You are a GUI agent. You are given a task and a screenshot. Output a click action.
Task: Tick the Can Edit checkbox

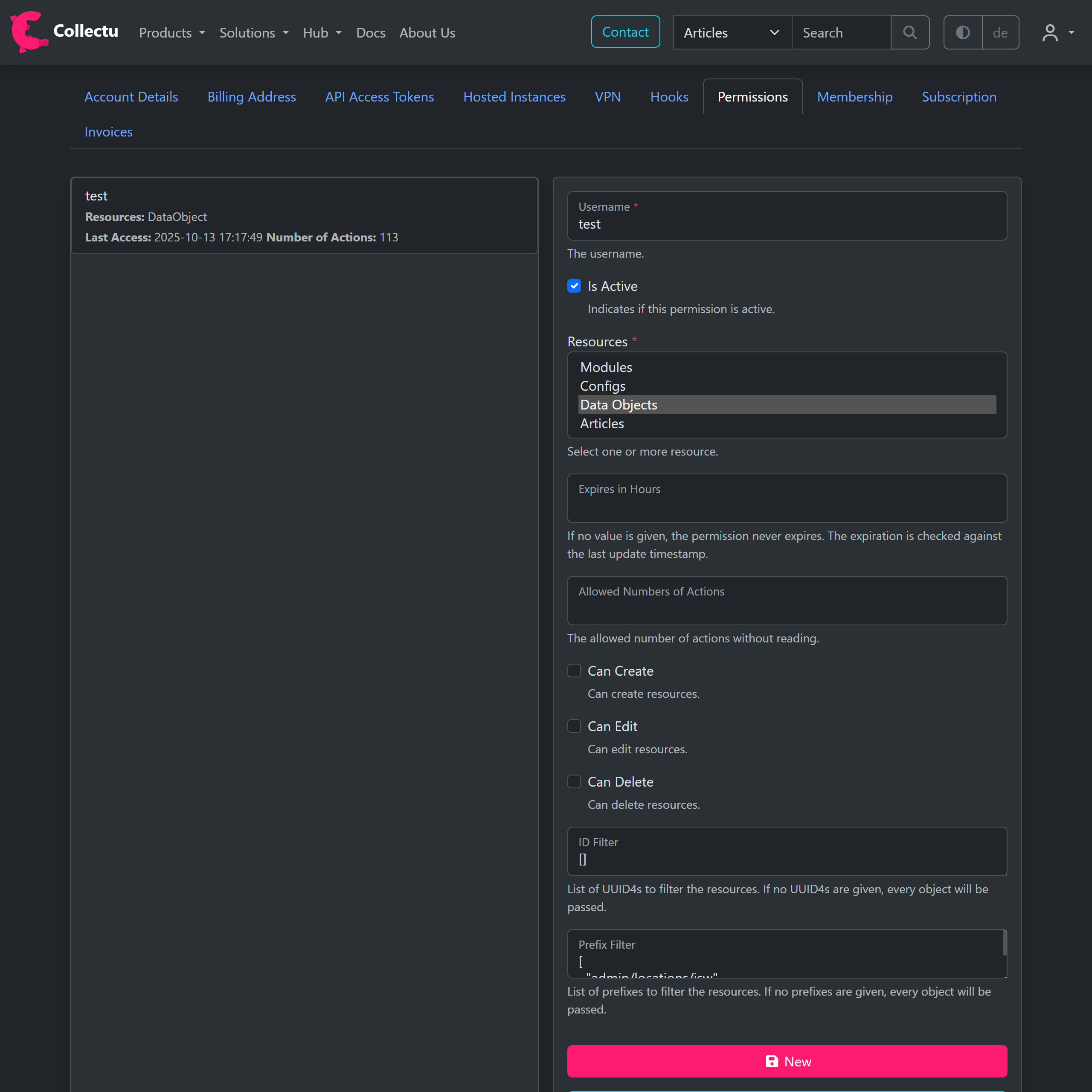pos(574,726)
